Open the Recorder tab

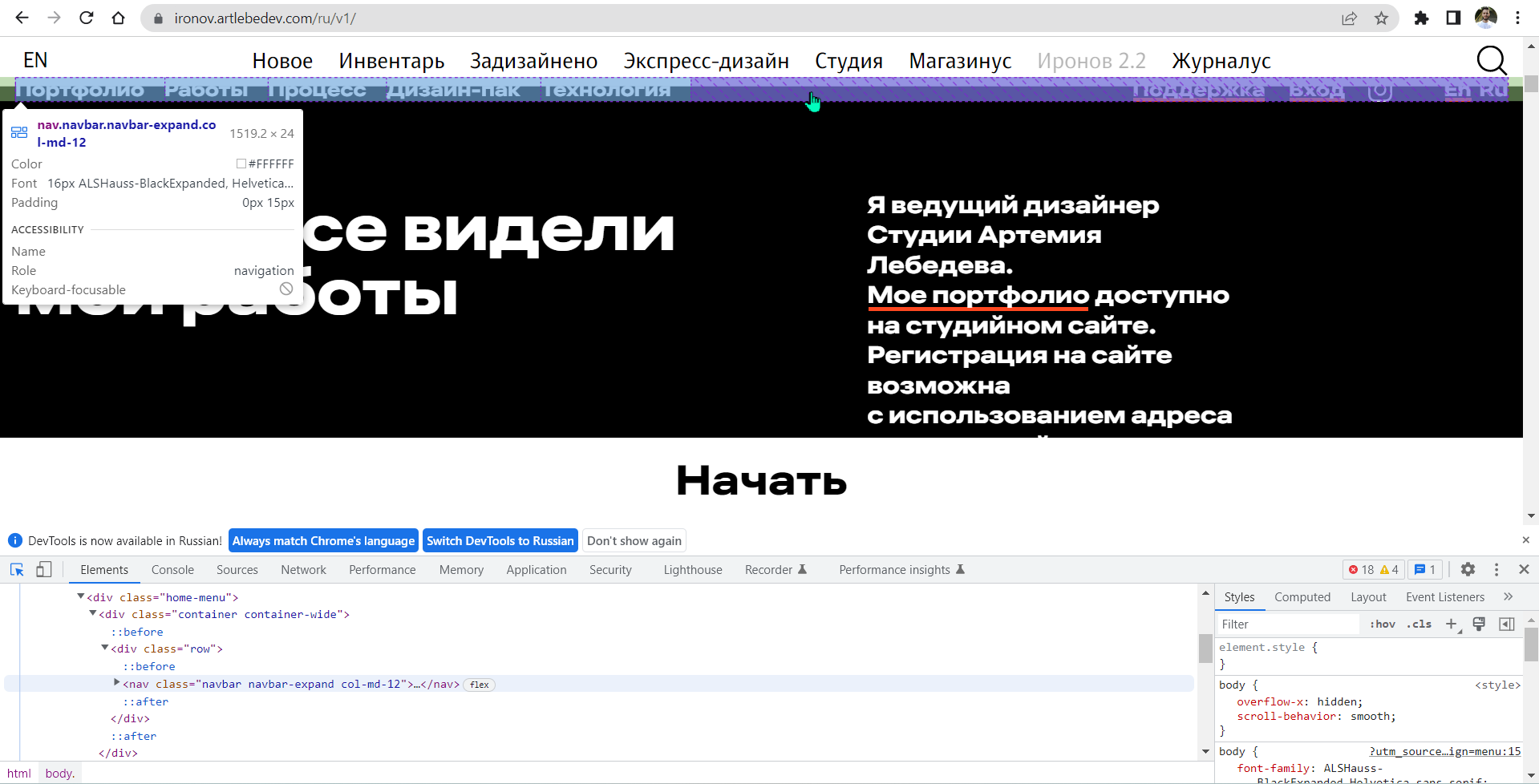click(776, 569)
